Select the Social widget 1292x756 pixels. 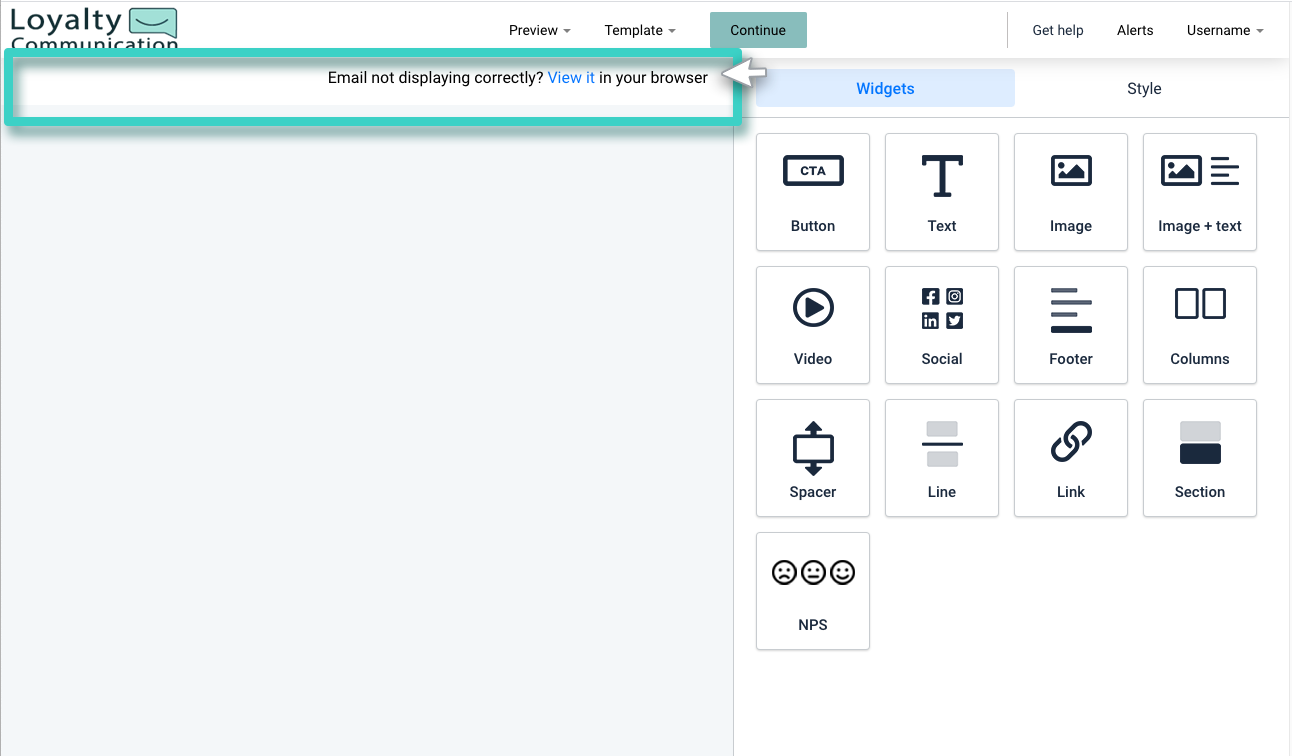point(941,325)
